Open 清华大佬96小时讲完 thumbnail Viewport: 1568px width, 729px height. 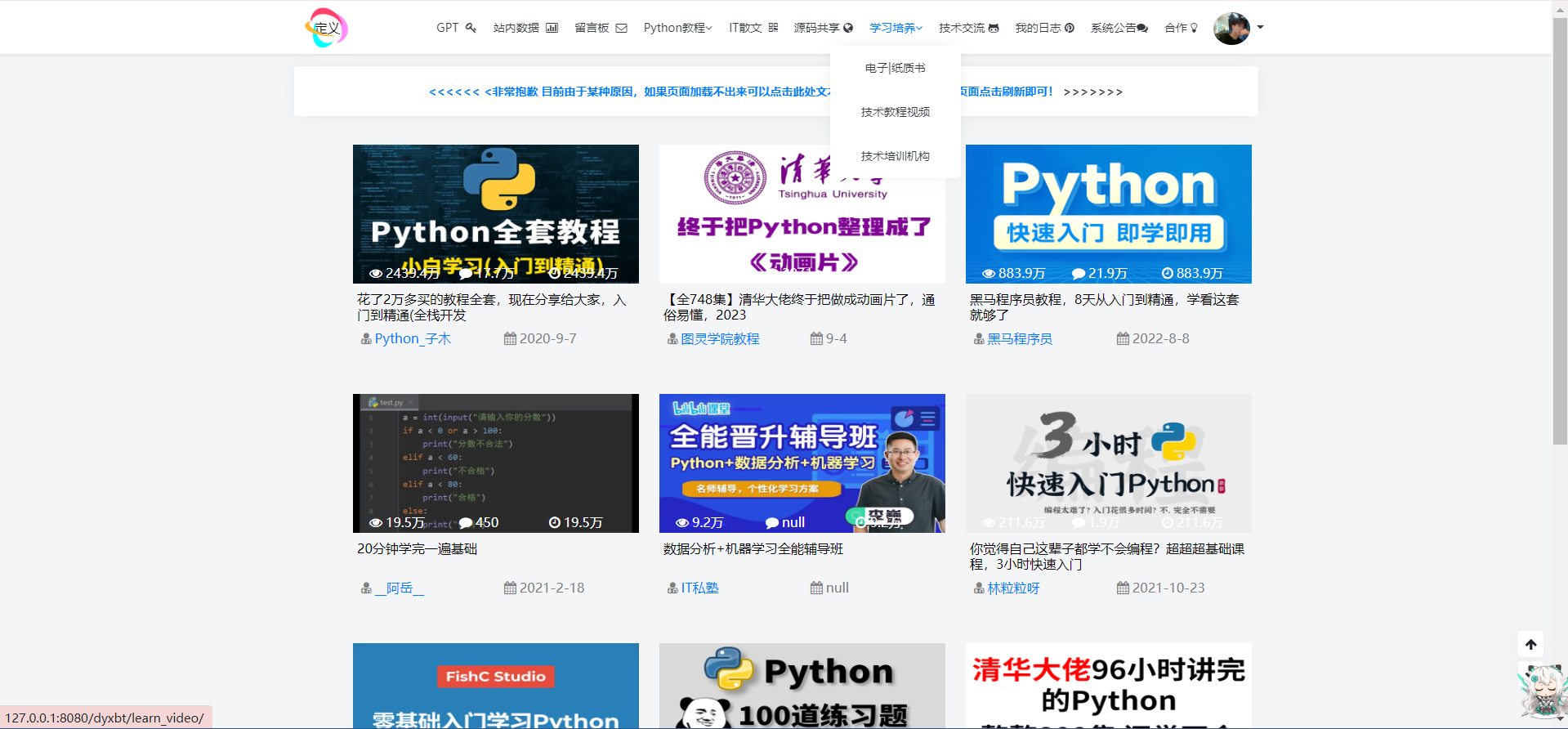pyautogui.click(x=1109, y=686)
